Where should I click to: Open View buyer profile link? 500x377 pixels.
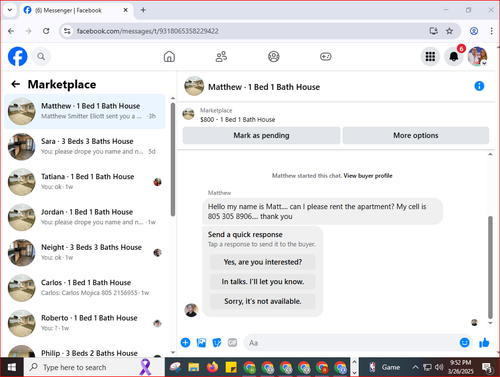coord(368,176)
